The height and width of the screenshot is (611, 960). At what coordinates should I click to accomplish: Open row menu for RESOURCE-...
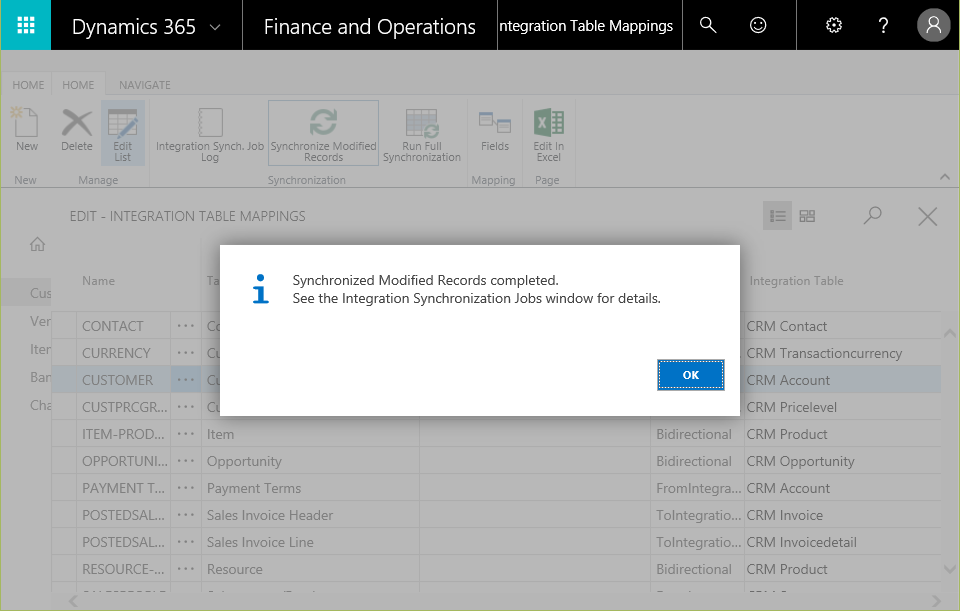click(186, 569)
